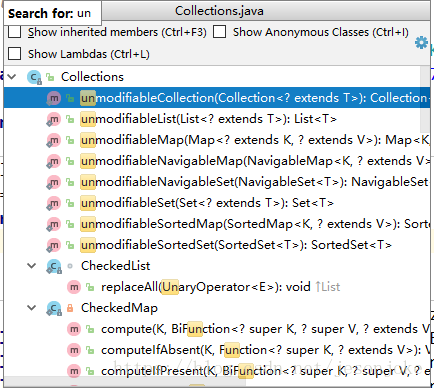The width and height of the screenshot is (434, 388).
Task: Enable Show inherited members checkbox
Action: click(x=14, y=32)
